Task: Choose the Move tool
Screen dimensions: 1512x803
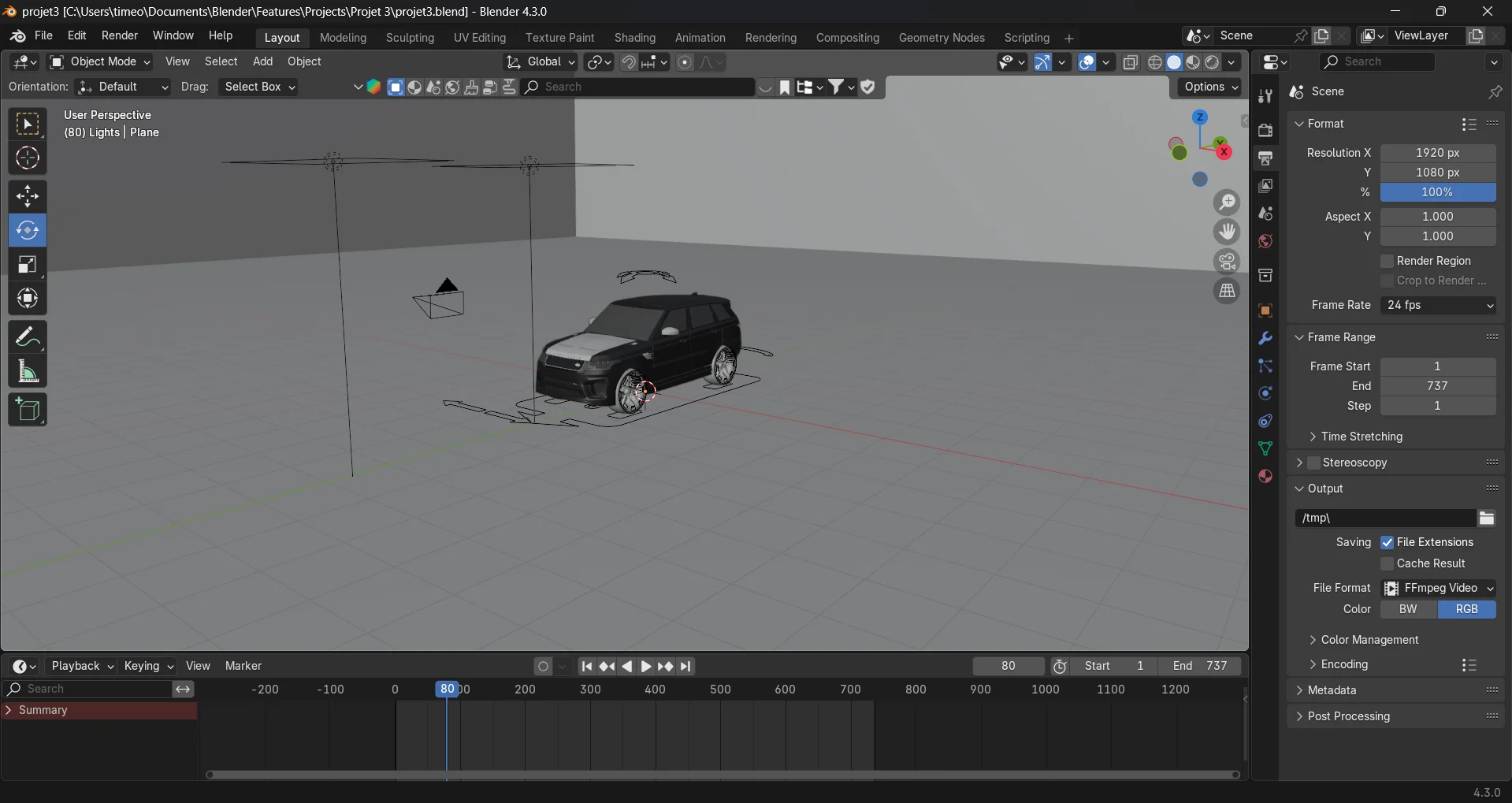Action: pyautogui.click(x=28, y=196)
